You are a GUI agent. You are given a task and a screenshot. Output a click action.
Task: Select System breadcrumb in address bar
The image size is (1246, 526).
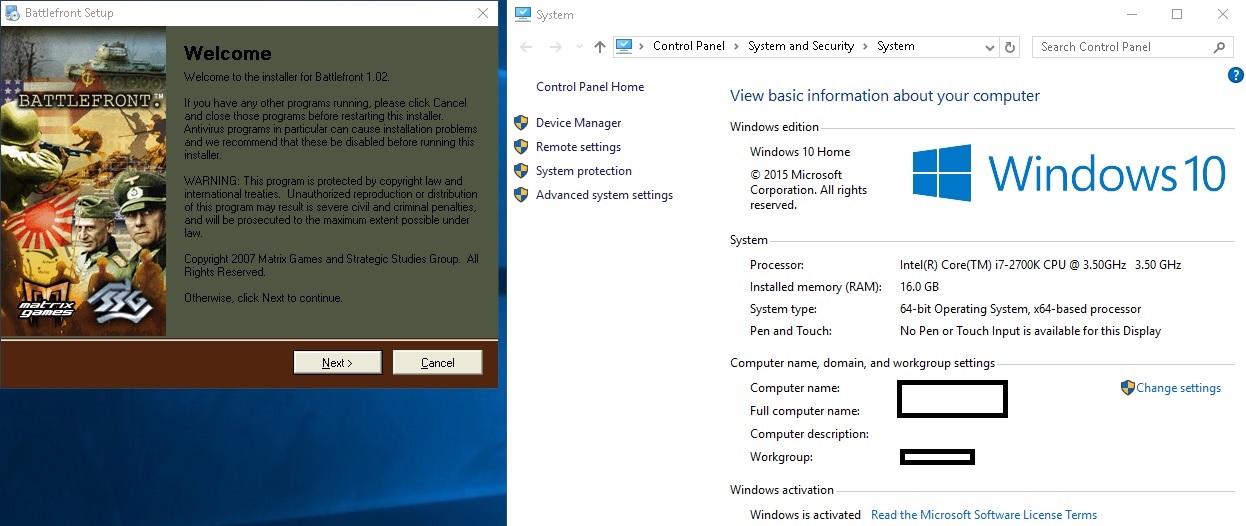[x=896, y=46]
